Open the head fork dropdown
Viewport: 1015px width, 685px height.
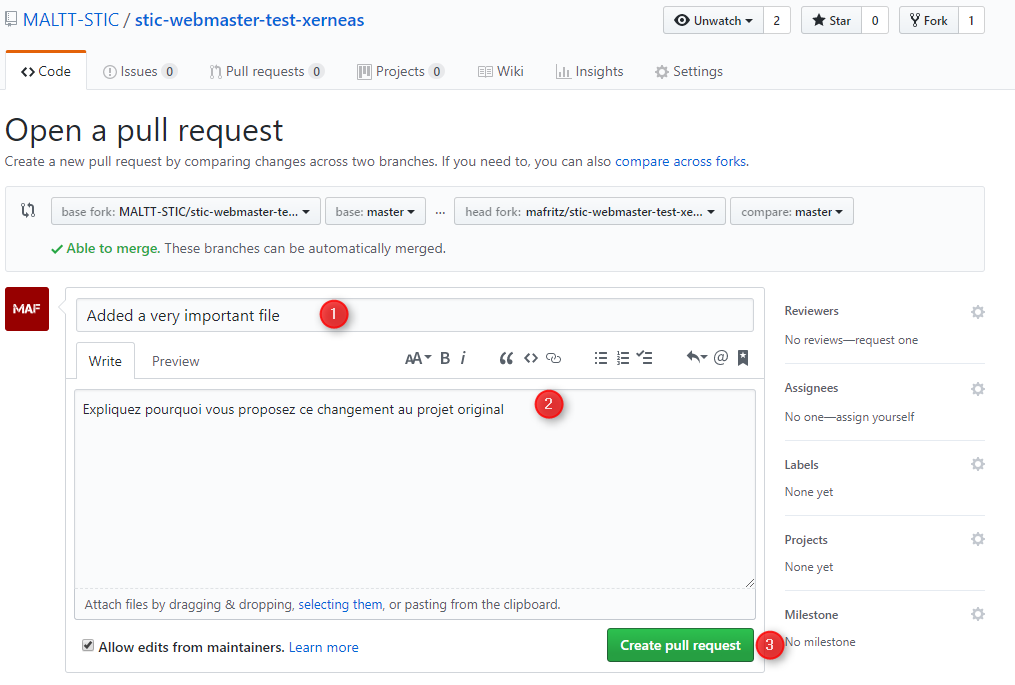click(590, 211)
